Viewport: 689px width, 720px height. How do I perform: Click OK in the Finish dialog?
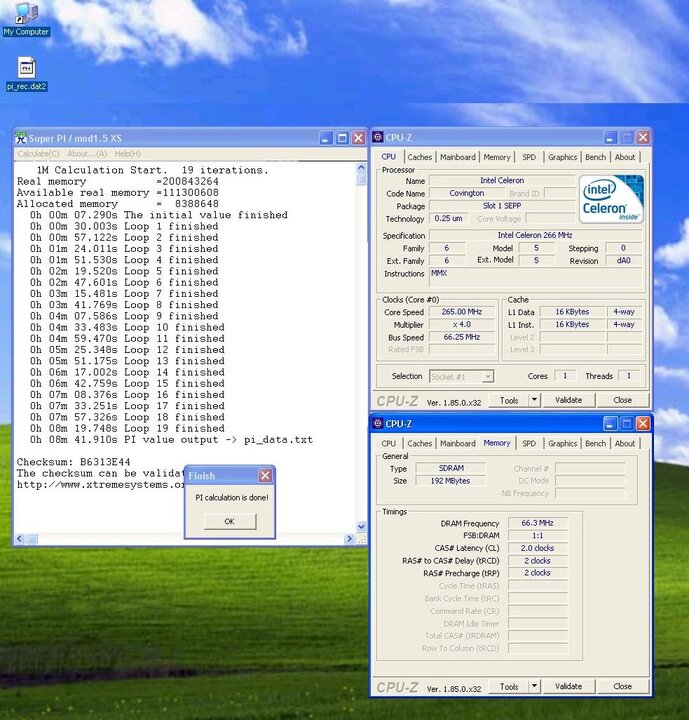pos(230,521)
